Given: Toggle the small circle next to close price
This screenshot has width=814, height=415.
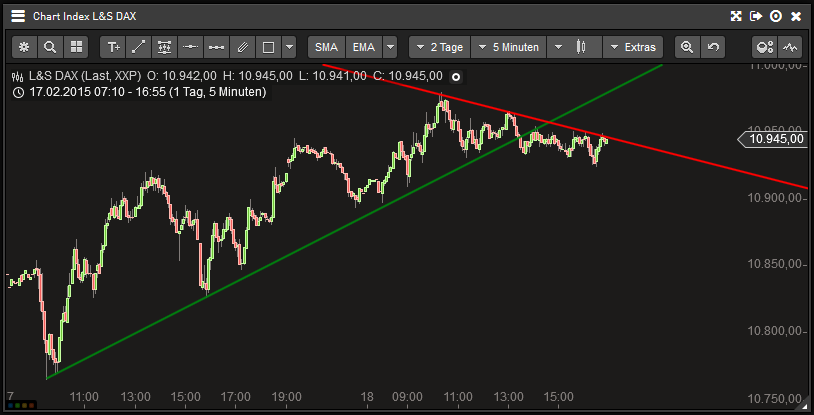Looking at the screenshot, I should (x=456, y=76).
